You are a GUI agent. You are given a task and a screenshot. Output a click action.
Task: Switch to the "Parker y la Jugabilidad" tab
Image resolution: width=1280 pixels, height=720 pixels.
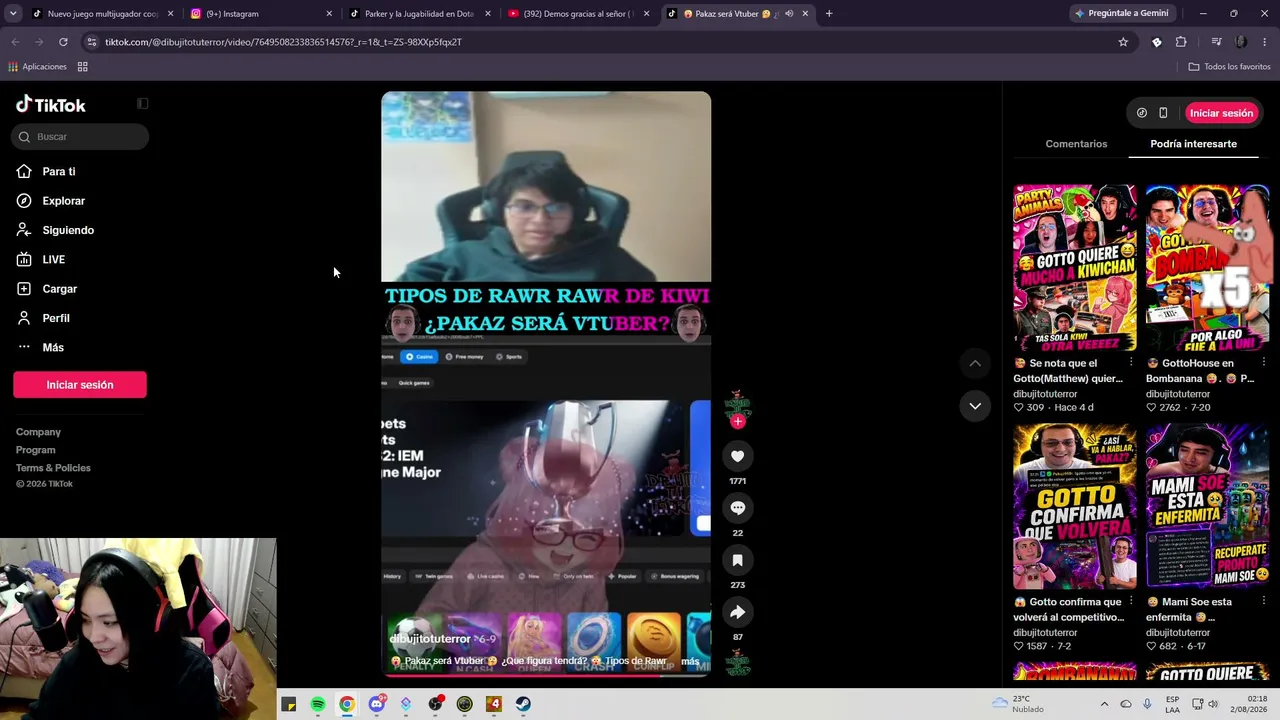[x=418, y=14]
